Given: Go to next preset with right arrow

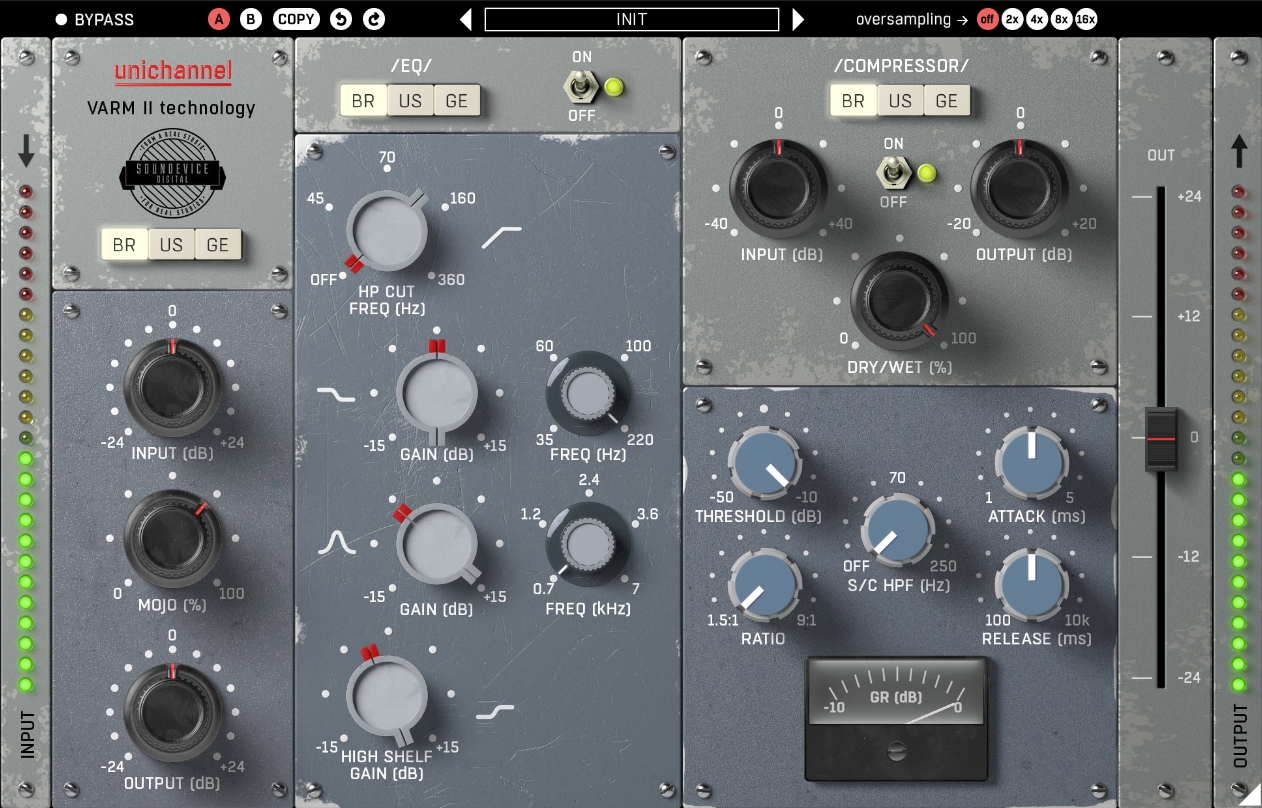Looking at the screenshot, I should click(x=798, y=19).
